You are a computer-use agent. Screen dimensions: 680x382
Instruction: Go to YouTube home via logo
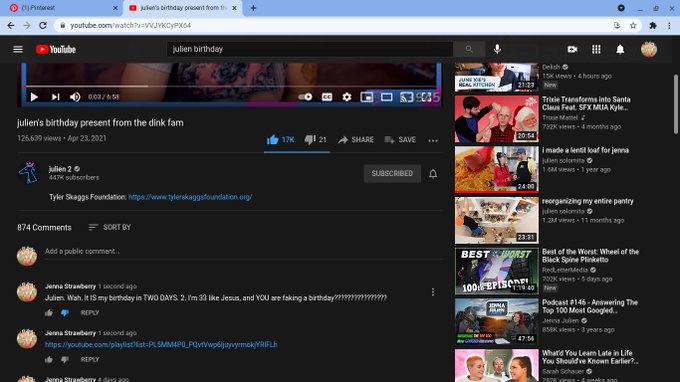56,49
